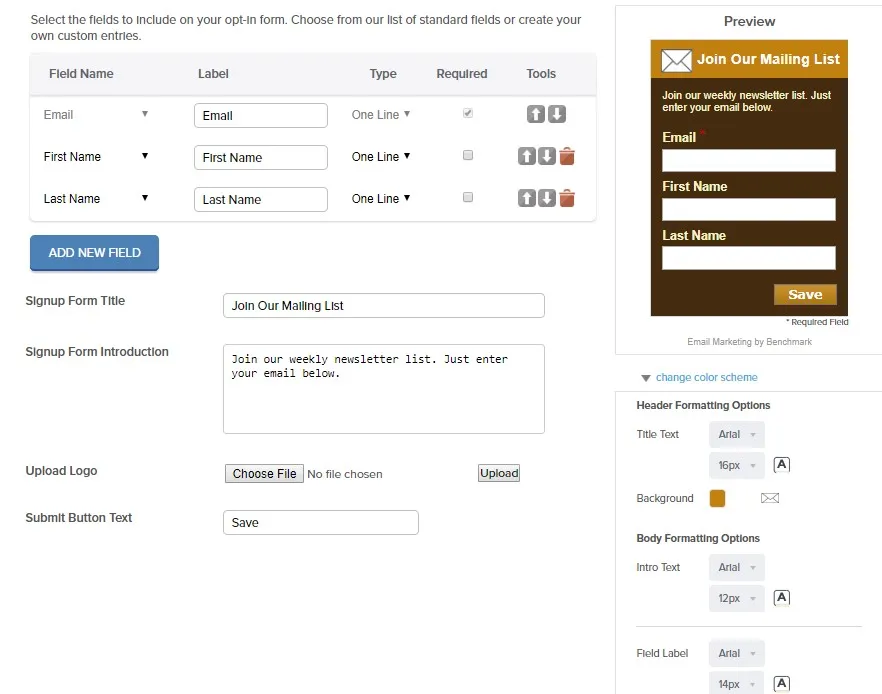Viewport: 882px width, 694px height.
Task: Mark Last Name as required
Action: (468, 197)
